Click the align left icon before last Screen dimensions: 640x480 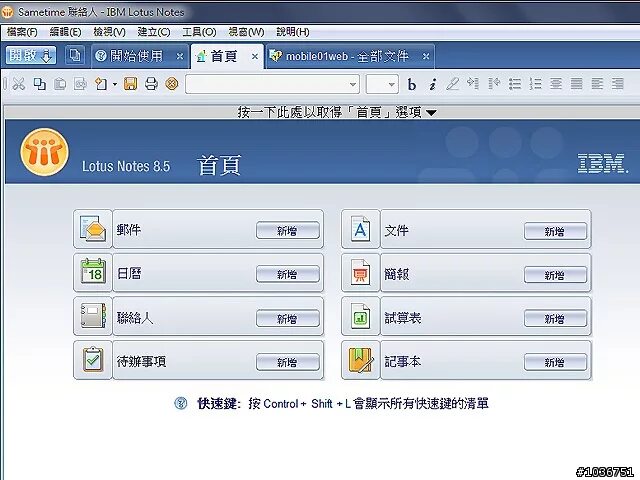pos(597,84)
